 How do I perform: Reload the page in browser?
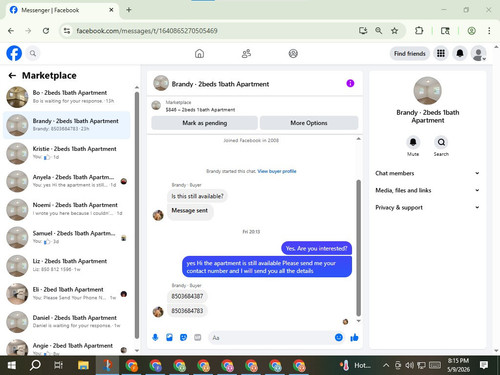tap(46, 31)
